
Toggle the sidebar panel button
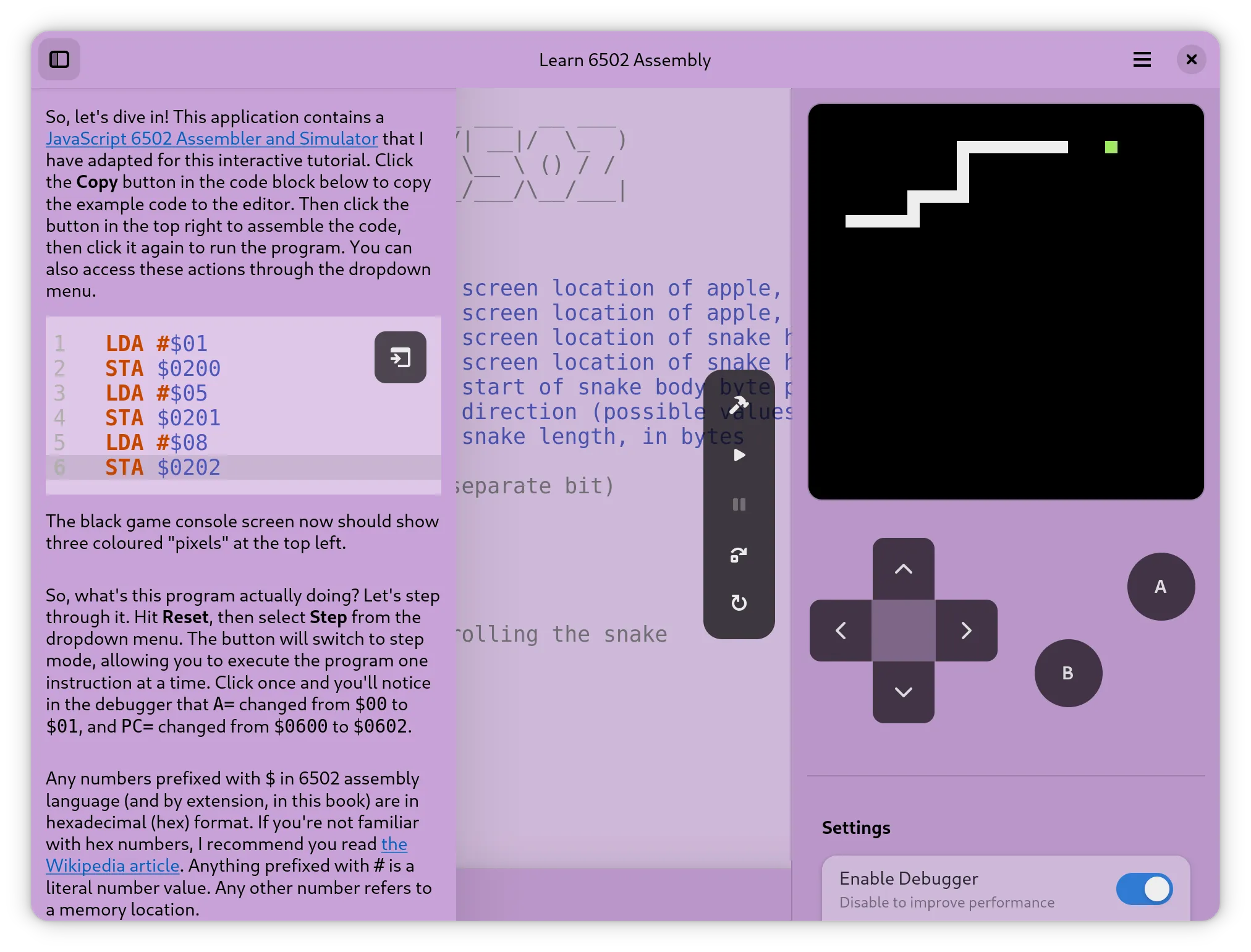(x=59, y=60)
